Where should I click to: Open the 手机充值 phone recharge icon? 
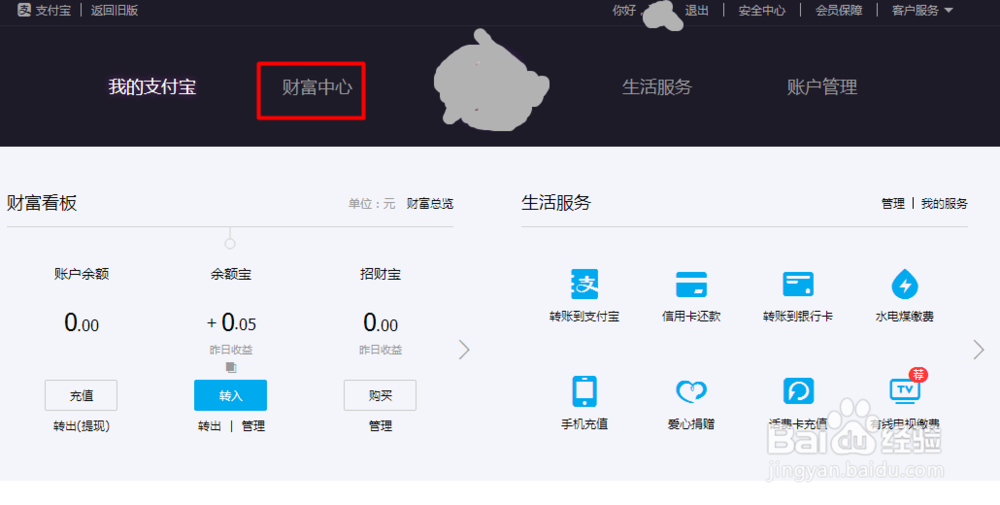tap(584, 391)
